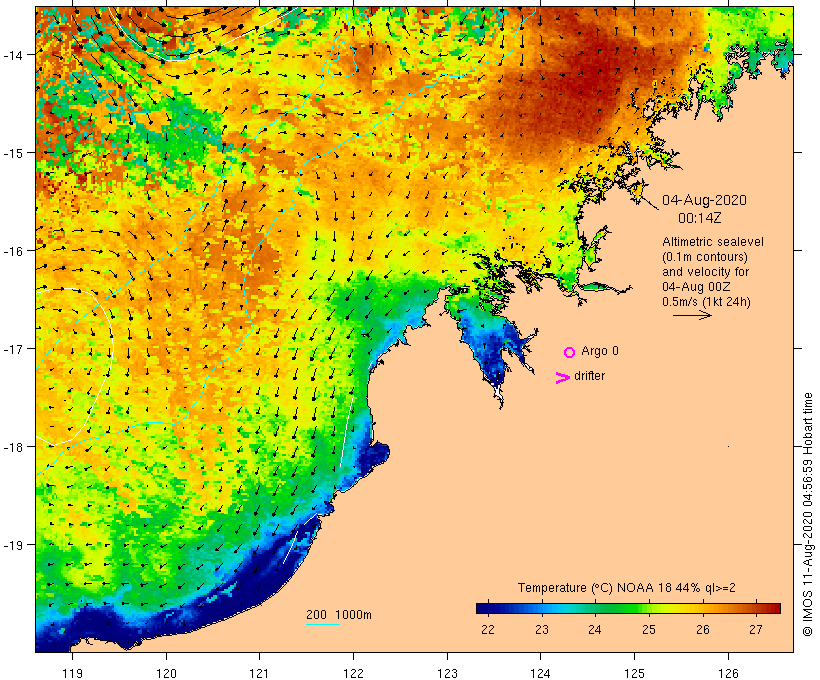Click the '04-Aug 00Z' text line
The height and width of the screenshot is (680, 820).
(x=696, y=287)
